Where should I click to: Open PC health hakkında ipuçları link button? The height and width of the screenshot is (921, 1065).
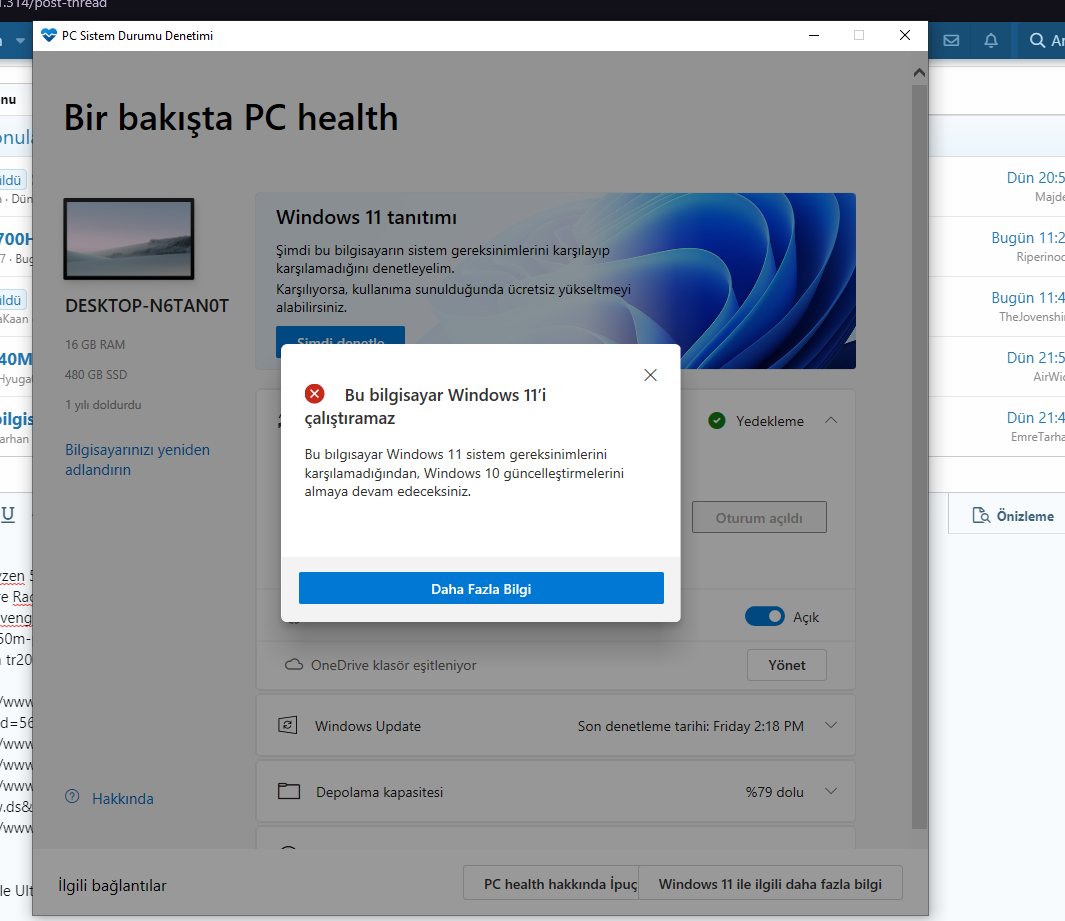click(551, 884)
